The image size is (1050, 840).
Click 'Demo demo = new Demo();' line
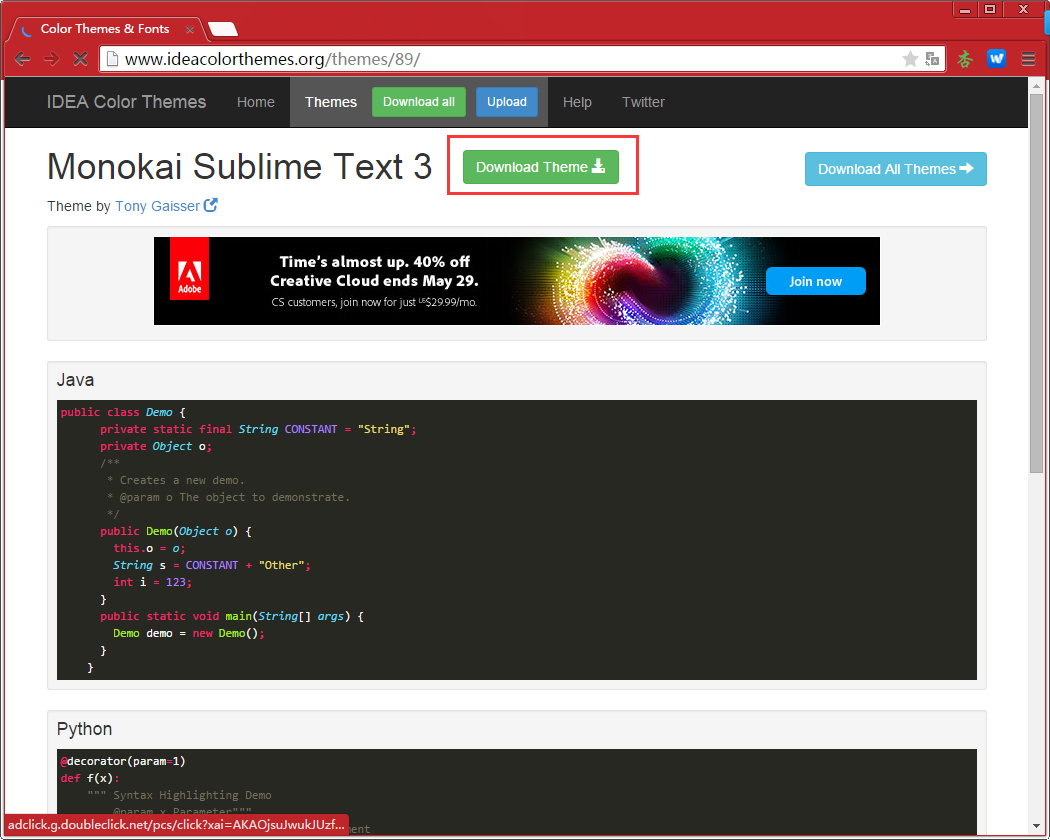pos(189,633)
